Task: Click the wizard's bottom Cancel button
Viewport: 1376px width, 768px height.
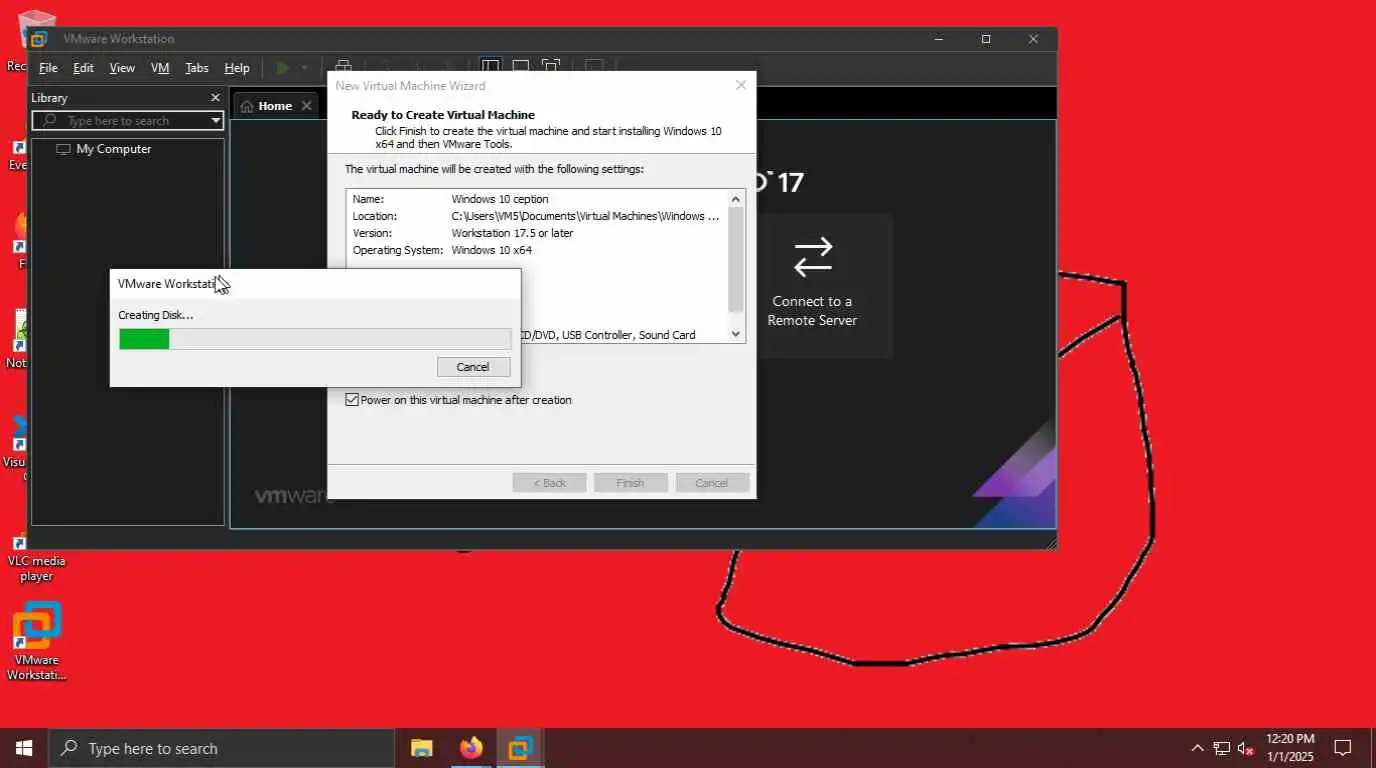Action: pos(712,483)
